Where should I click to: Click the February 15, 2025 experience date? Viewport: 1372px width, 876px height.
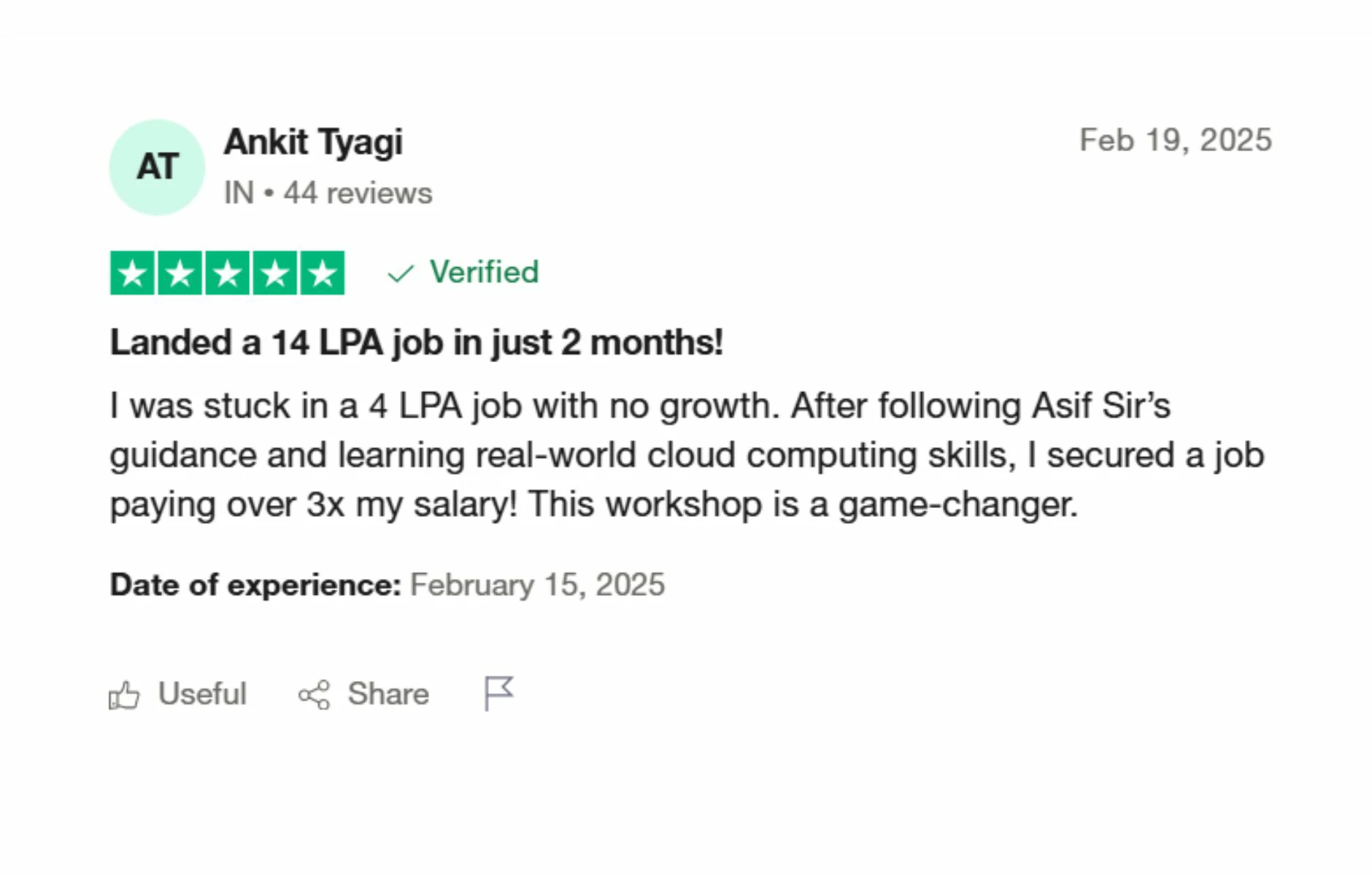coord(537,585)
